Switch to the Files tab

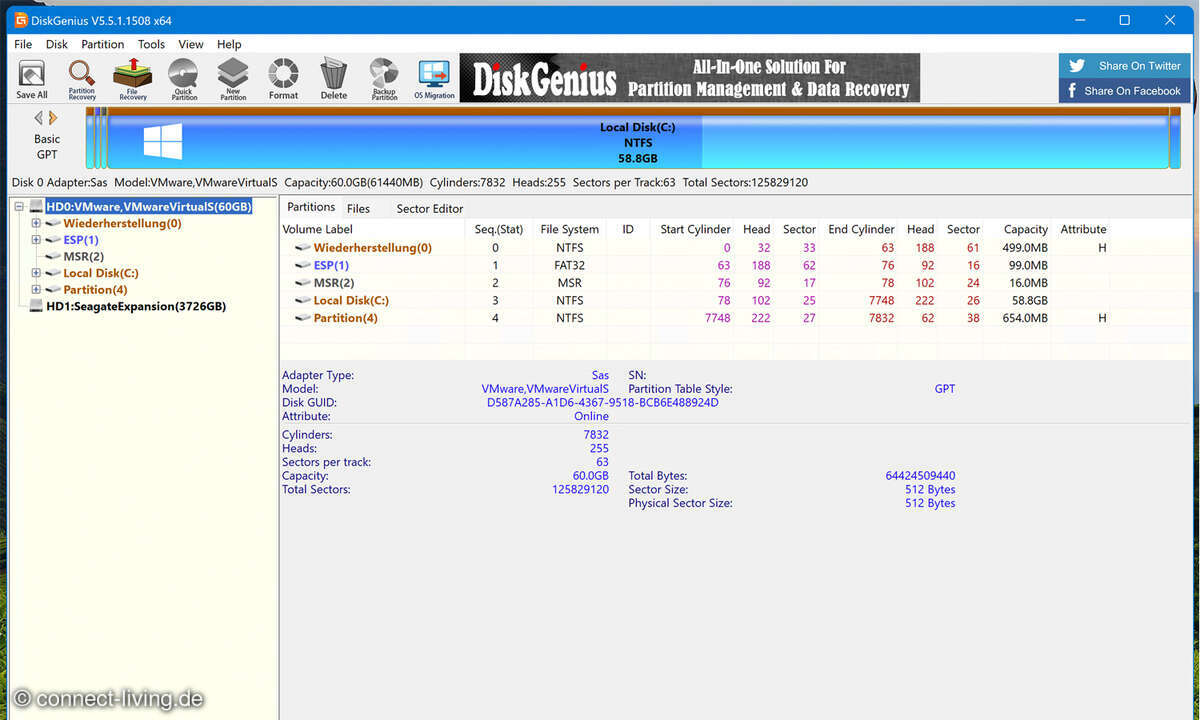point(358,208)
